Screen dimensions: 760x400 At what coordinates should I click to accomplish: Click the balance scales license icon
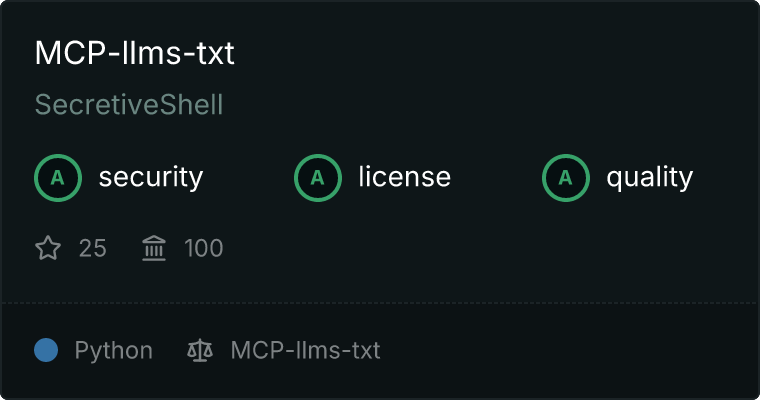click(200, 350)
